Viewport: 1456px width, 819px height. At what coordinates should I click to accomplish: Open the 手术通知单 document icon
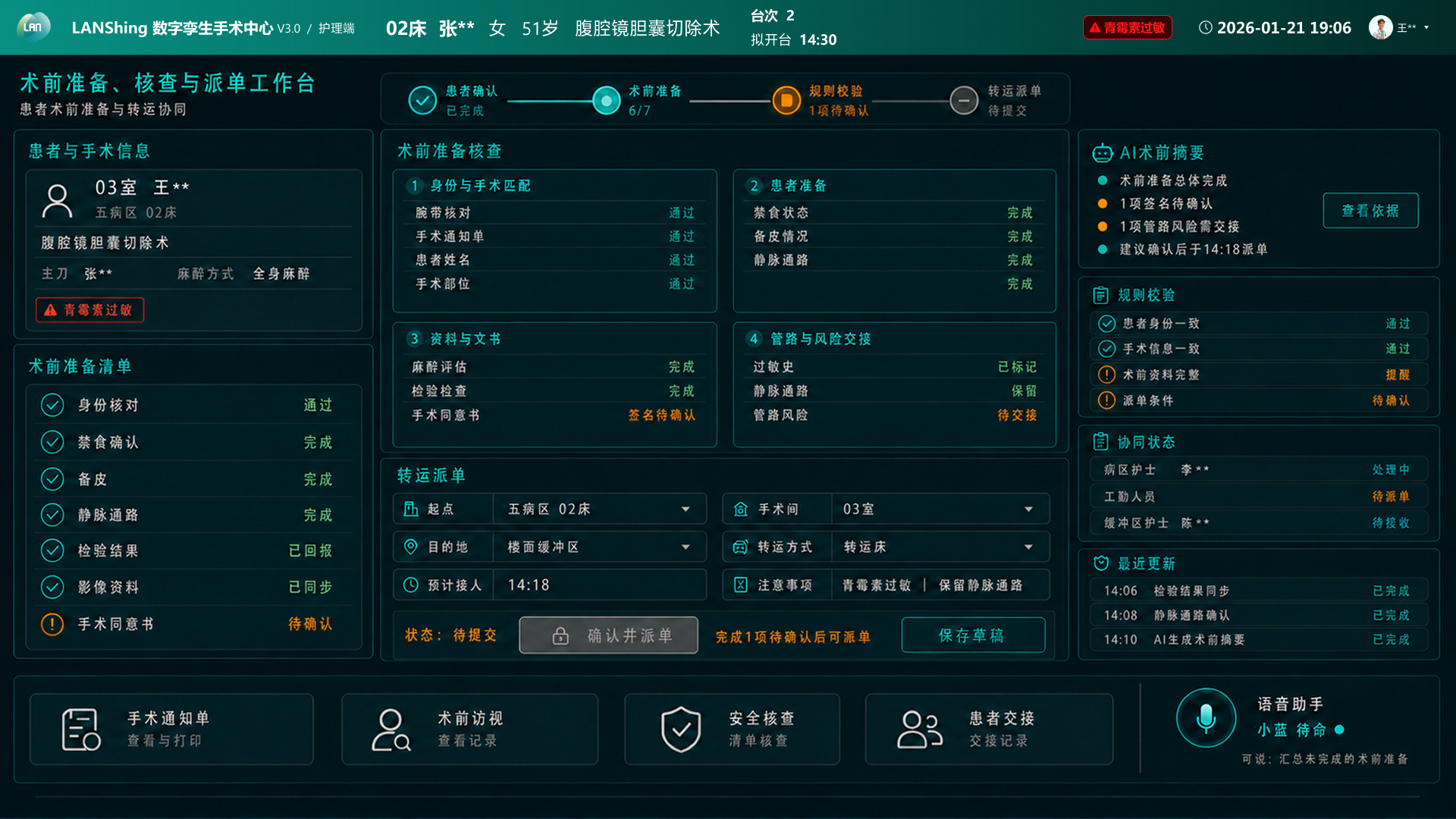point(80,730)
